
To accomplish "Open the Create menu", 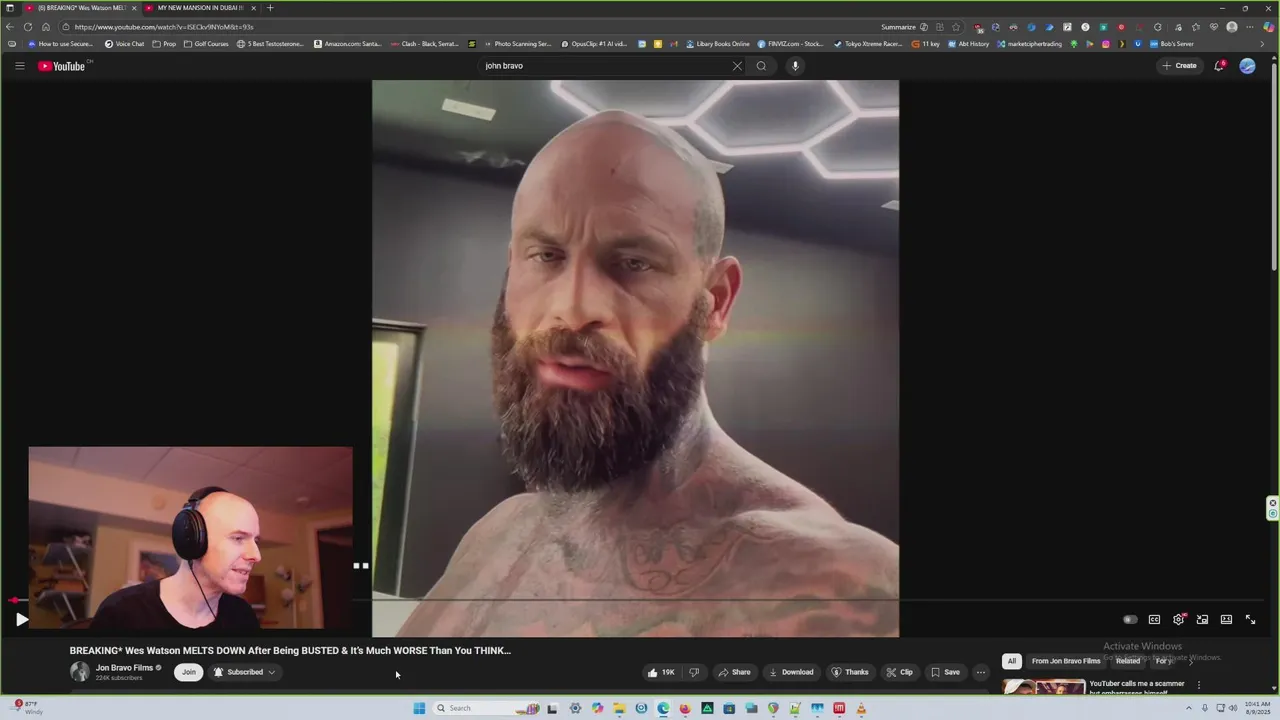I will click(1179, 66).
